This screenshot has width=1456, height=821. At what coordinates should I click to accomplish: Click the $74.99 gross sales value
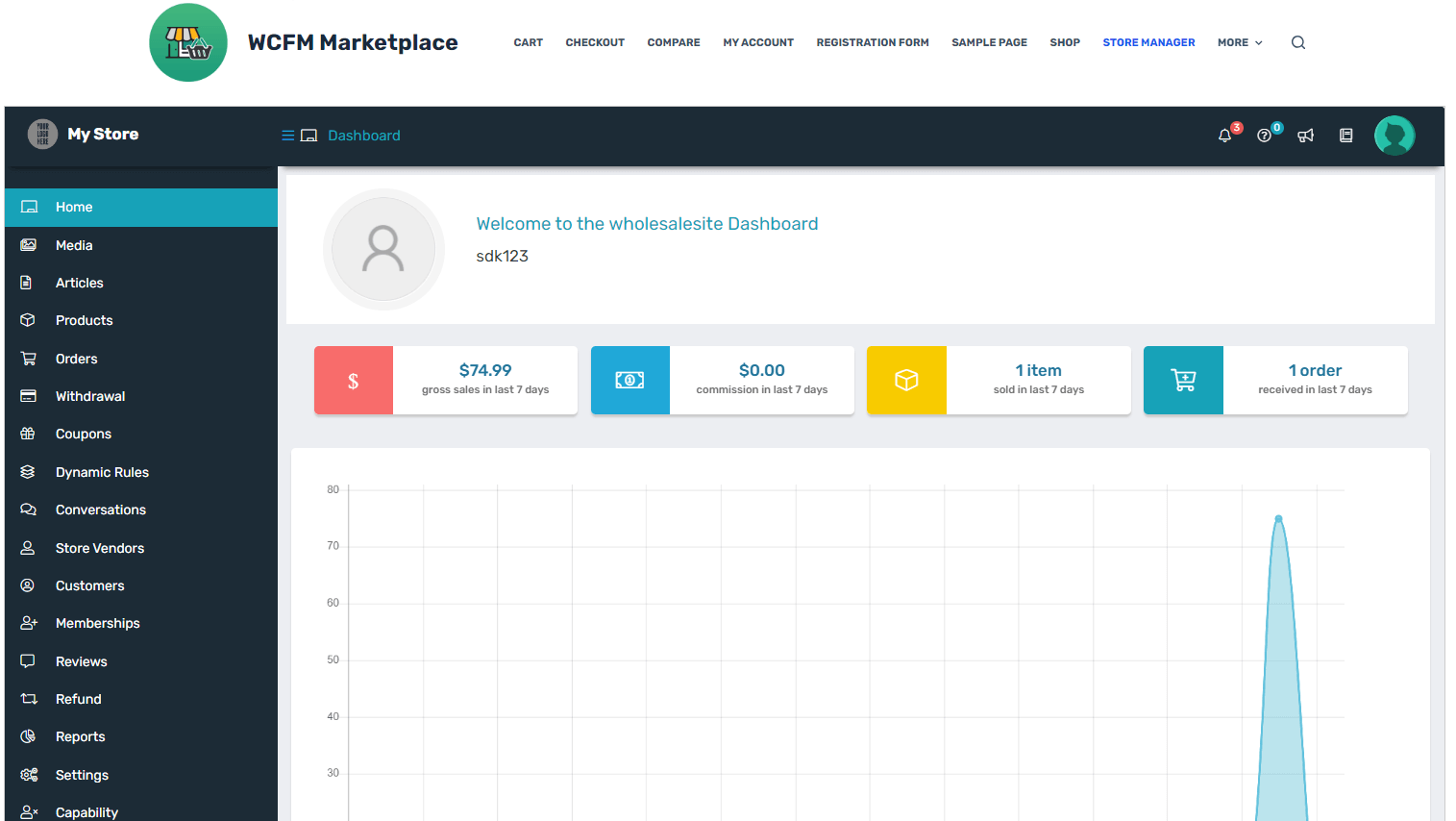[485, 370]
